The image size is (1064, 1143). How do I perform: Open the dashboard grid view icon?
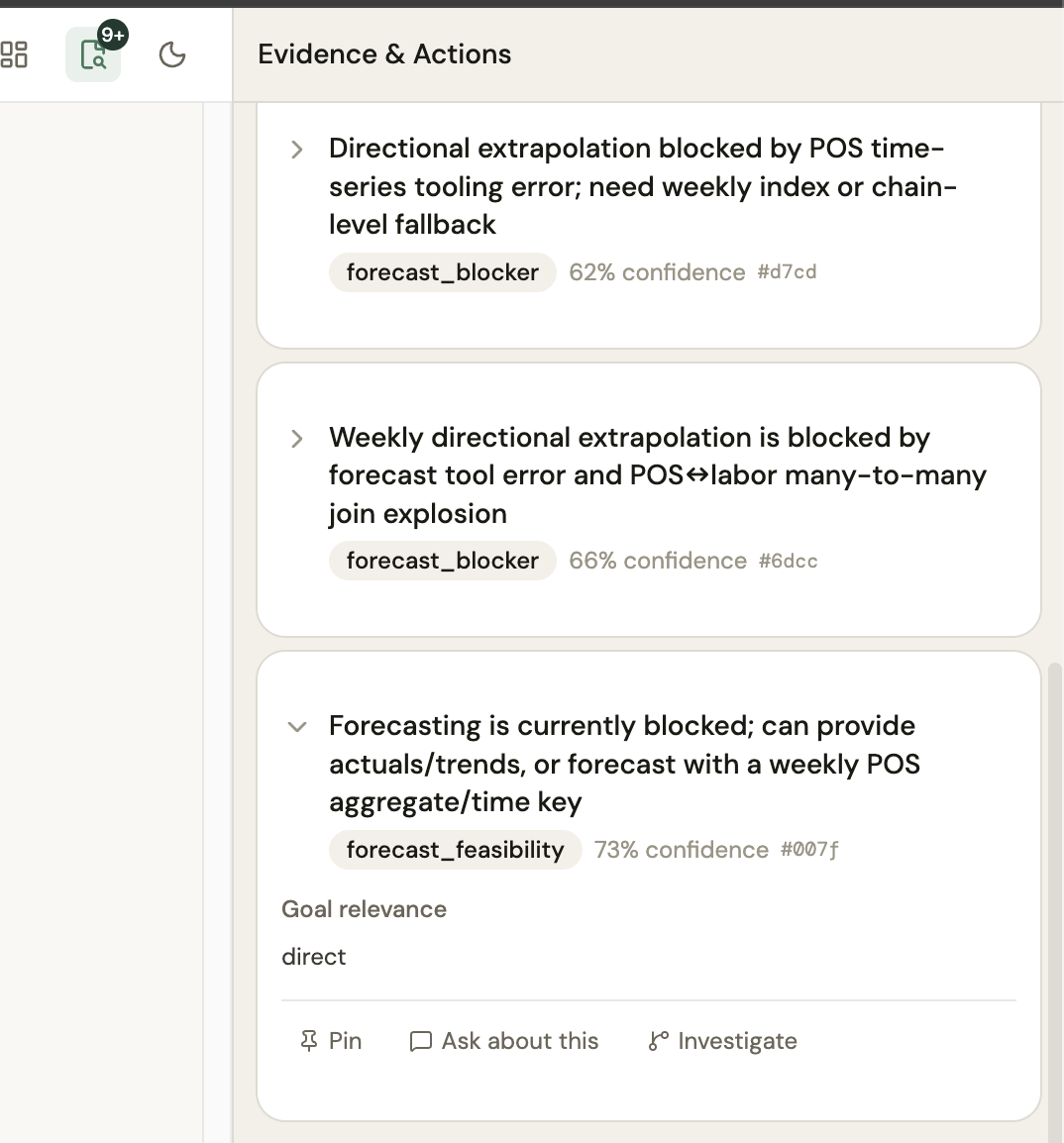pos(15,54)
